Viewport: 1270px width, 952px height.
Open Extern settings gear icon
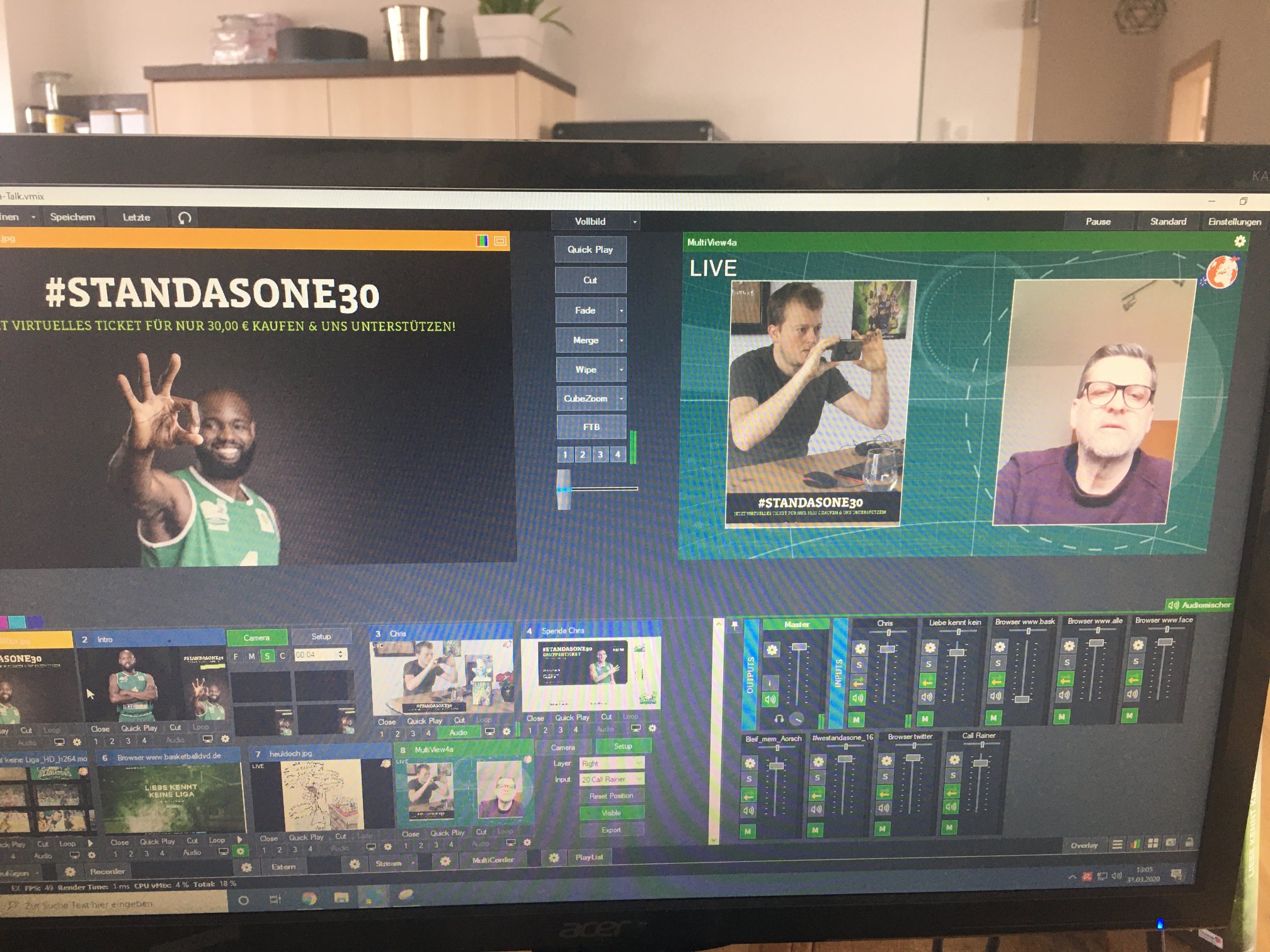pos(246,867)
